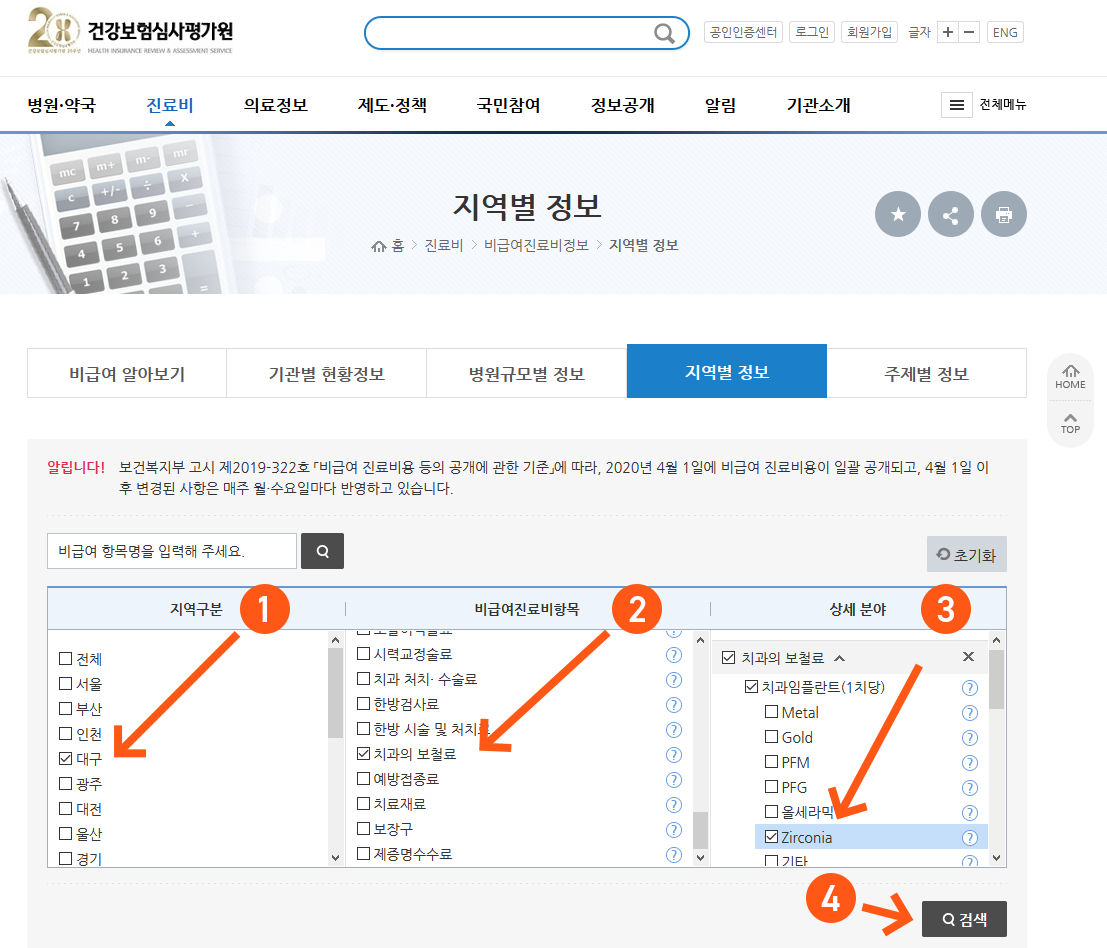This screenshot has width=1107, height=948.
Task: Open help icon for 예방접종료
Action: (x=674, y=780)
